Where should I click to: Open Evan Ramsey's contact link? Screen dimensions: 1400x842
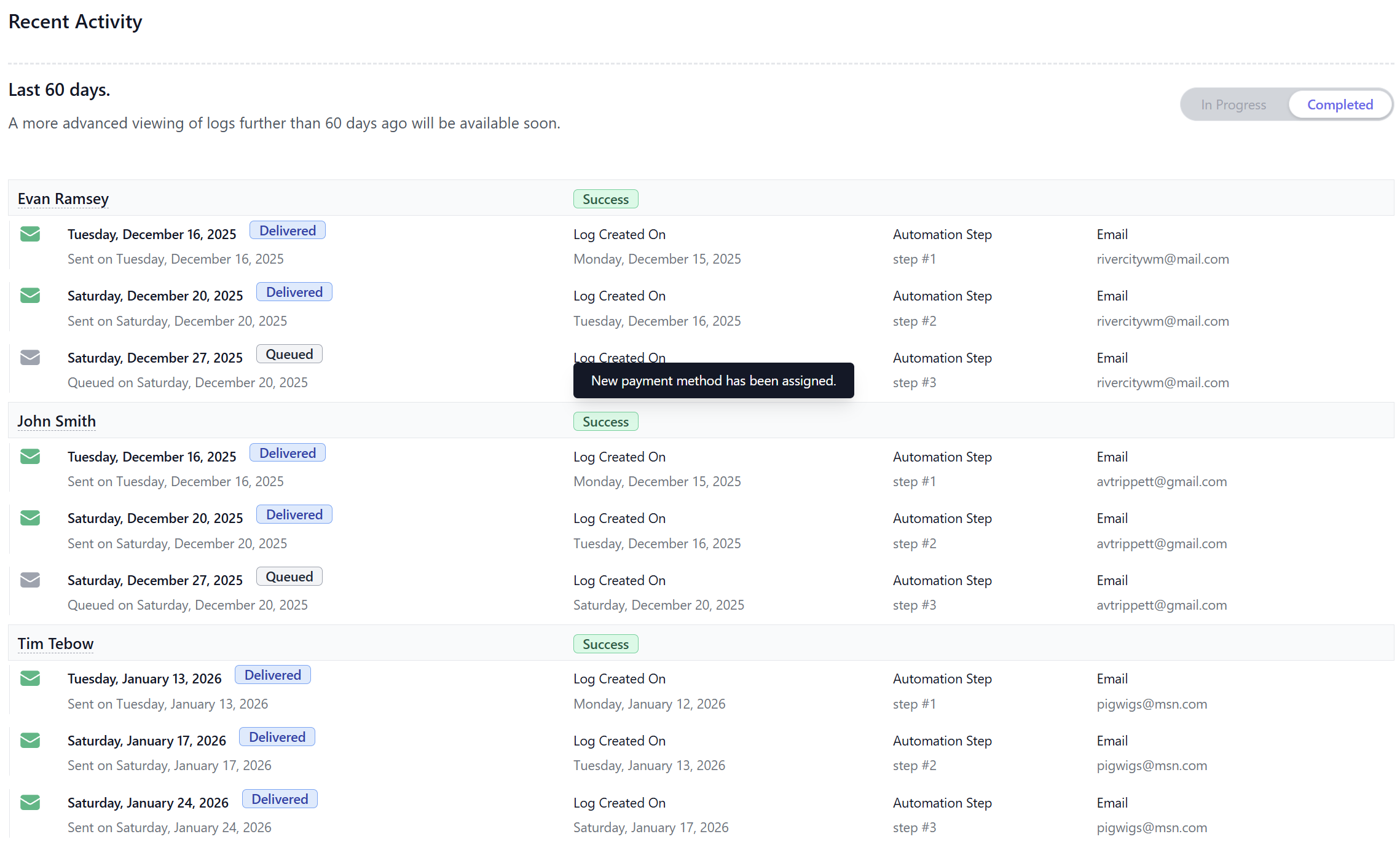point(63,199)
